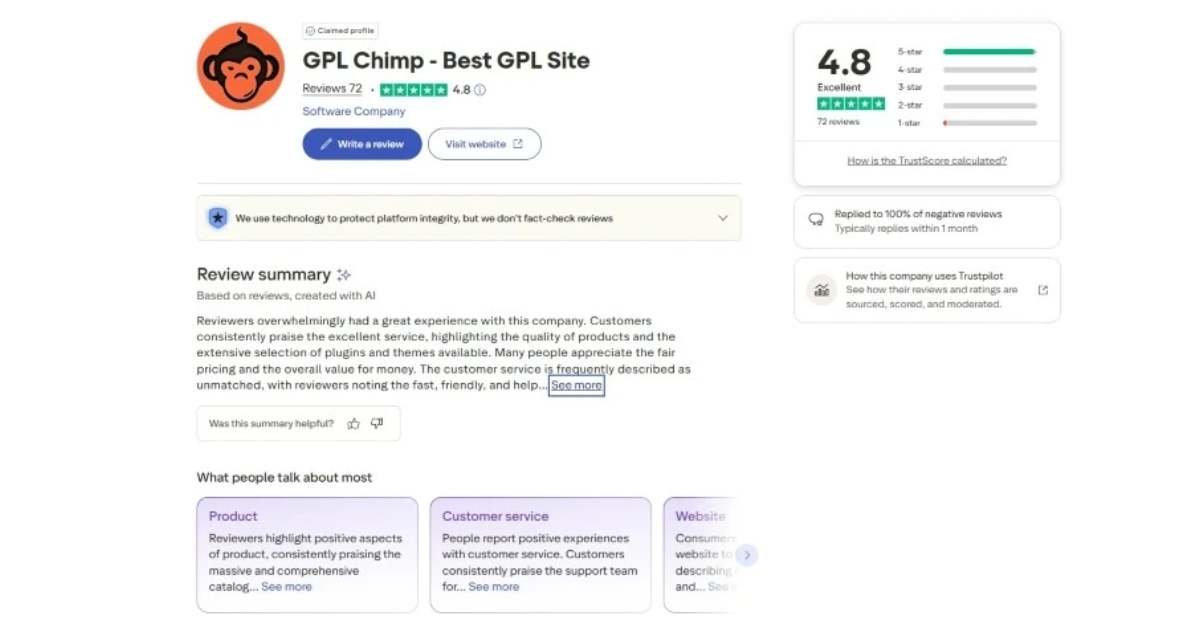Open the Product topic card
Image resolution: width=1200 pixels, height=628 pixels.
[x=307, y=555]
